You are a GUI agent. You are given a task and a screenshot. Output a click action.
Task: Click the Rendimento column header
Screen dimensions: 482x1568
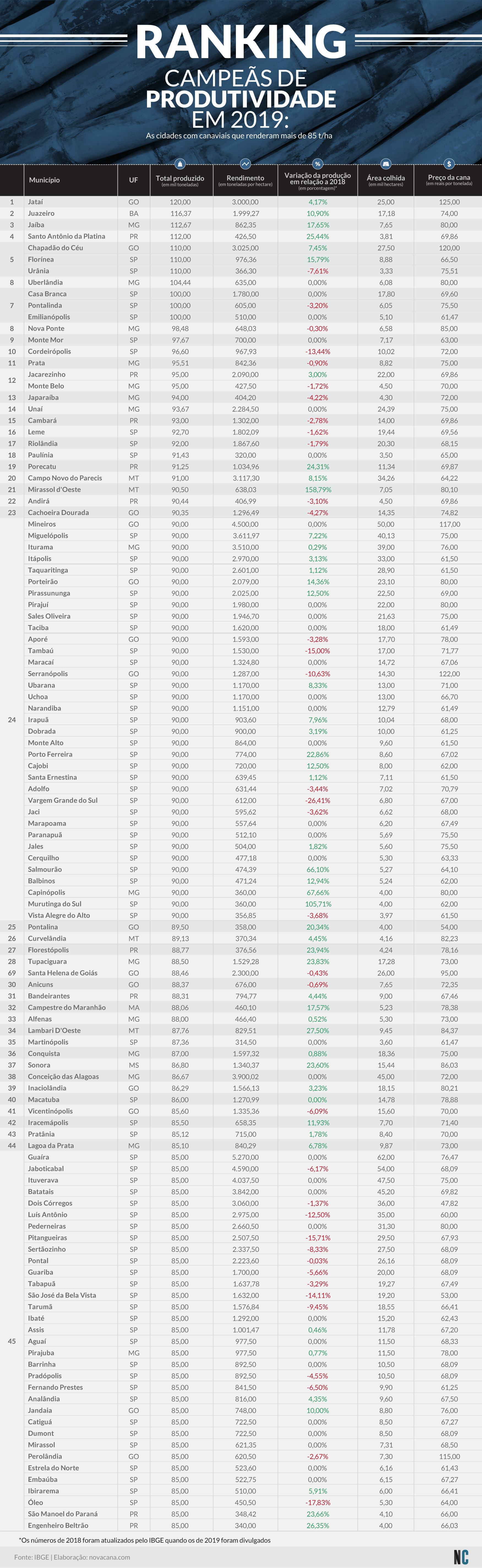coord(245,180)
